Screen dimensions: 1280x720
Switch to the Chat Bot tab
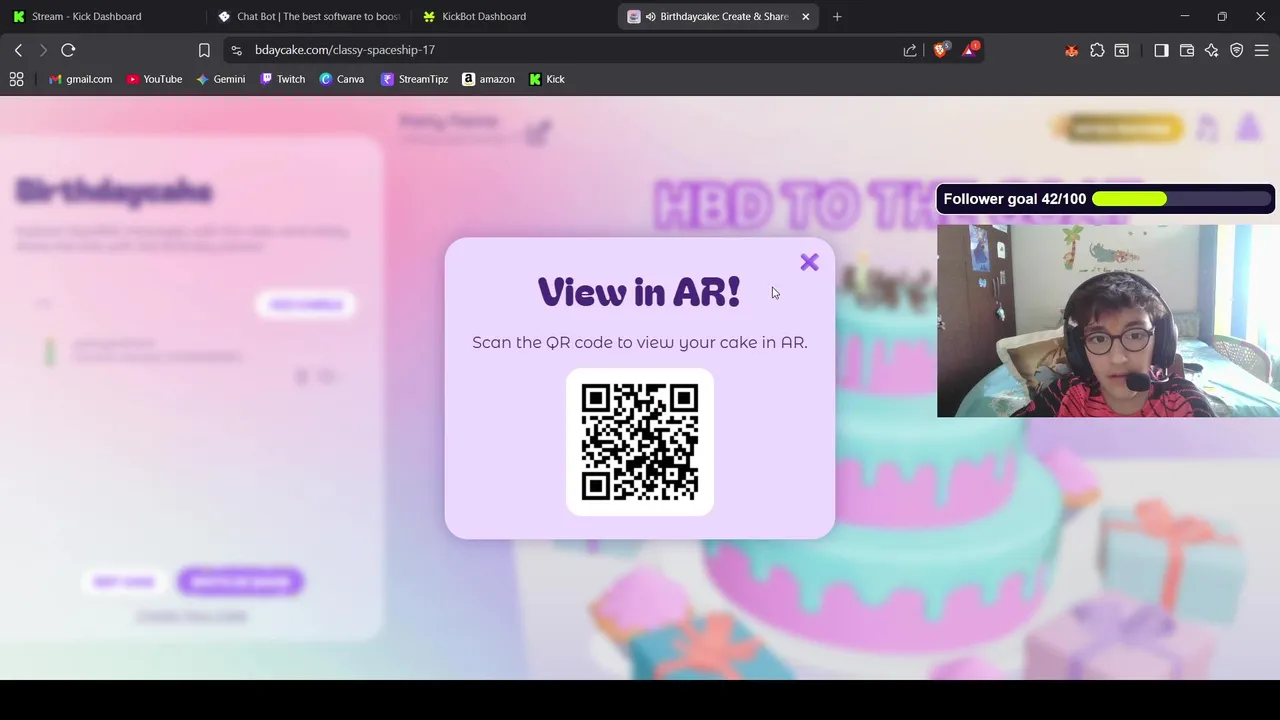click(310, 16)
